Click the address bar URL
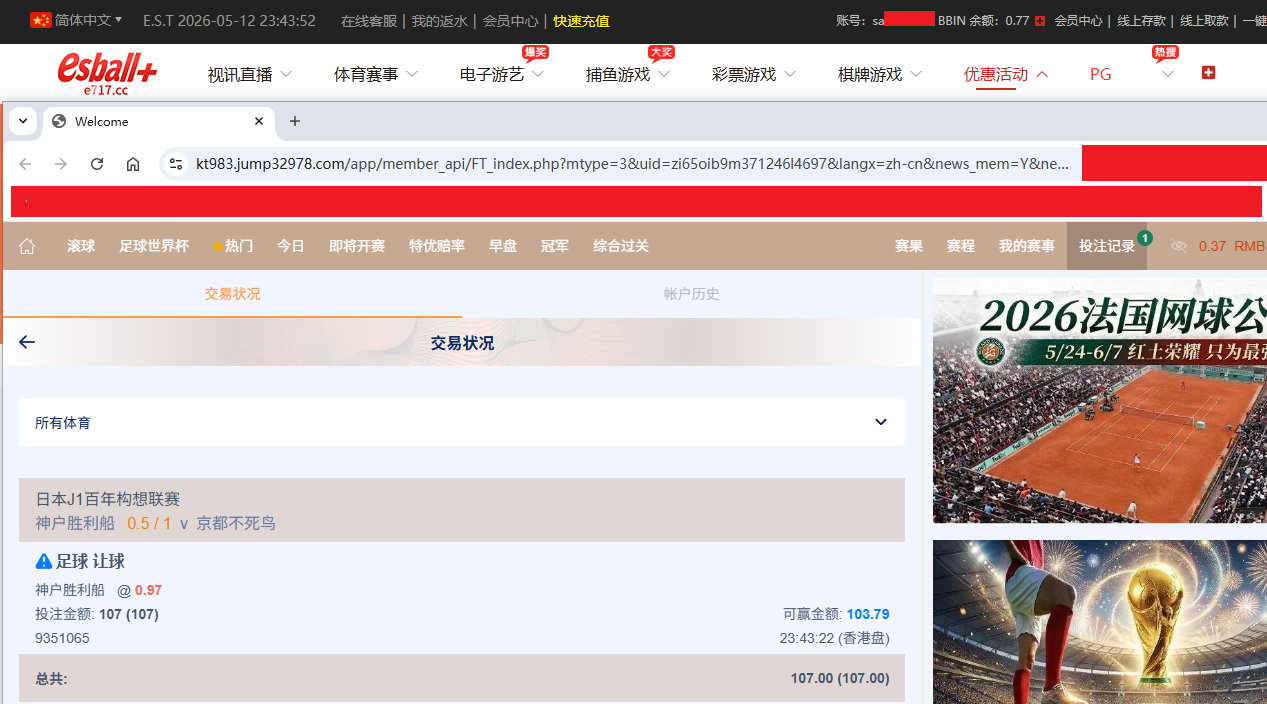 (x=632, y=164)
